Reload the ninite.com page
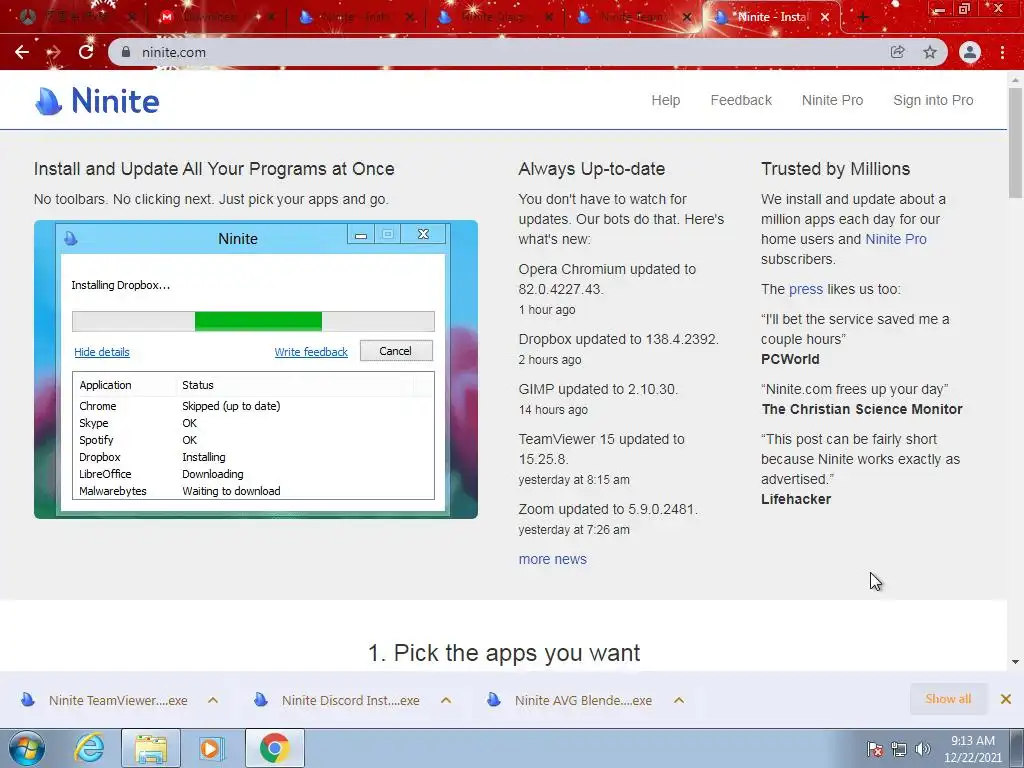Screen dimensions: 1024x768 tap(86, 52)
